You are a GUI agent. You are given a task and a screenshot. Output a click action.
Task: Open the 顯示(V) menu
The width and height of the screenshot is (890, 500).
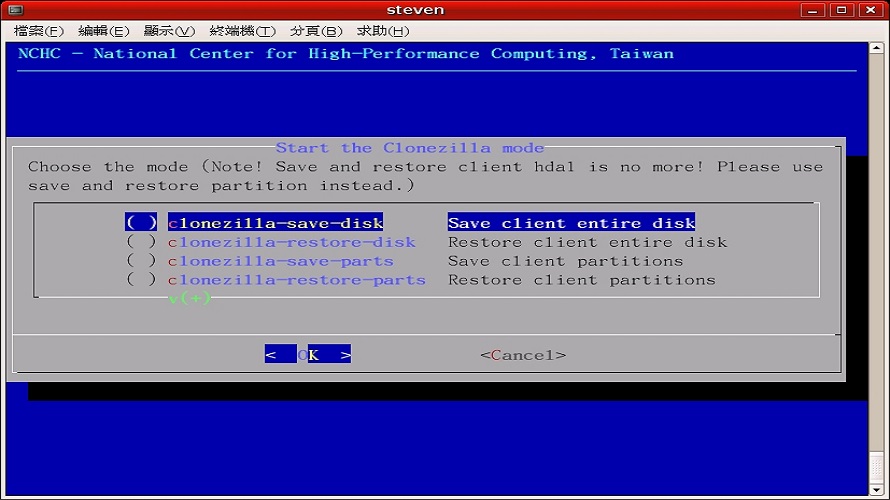169,31
